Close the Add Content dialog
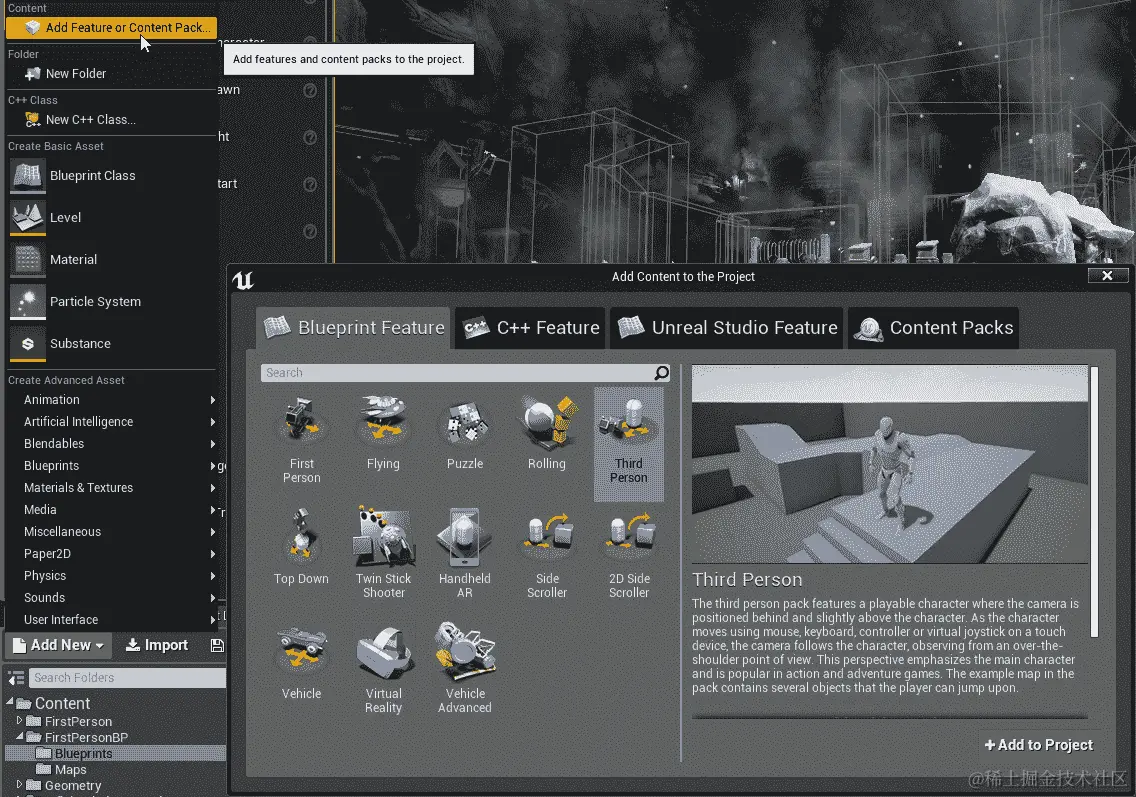Image resolution: width=1136 pixels, height=797 pixels. point(1107,275)
